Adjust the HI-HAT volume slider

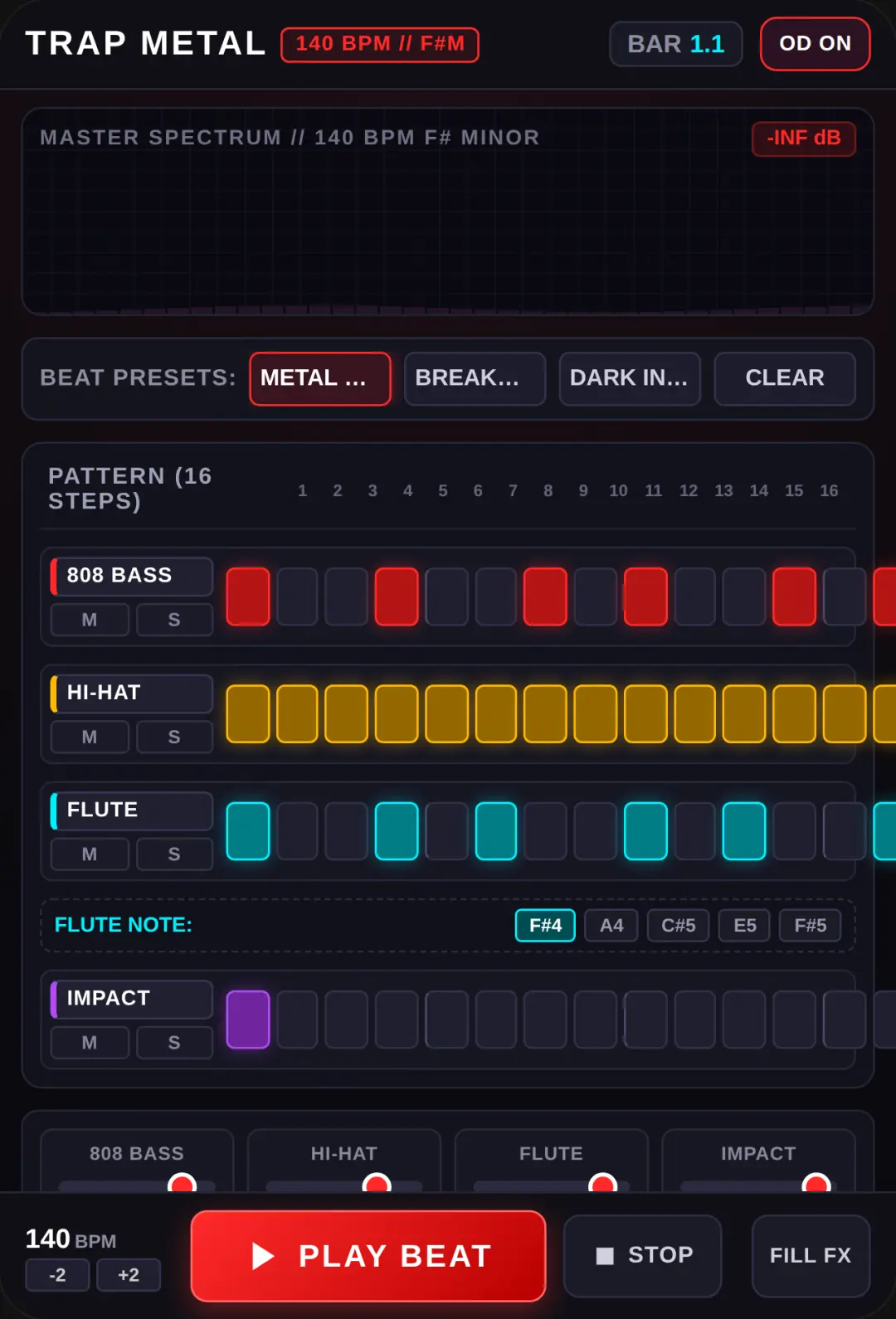pos(344,1185)
